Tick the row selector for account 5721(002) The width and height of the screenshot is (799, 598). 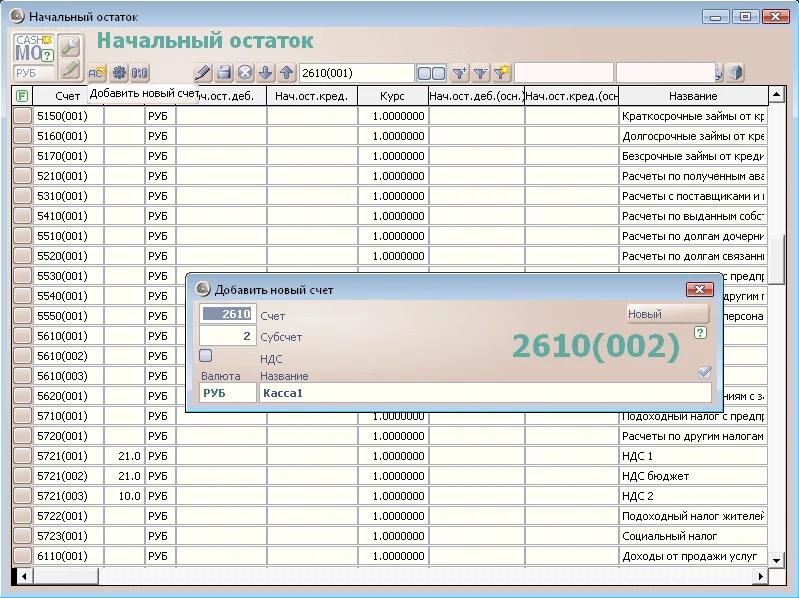[22, 476]
